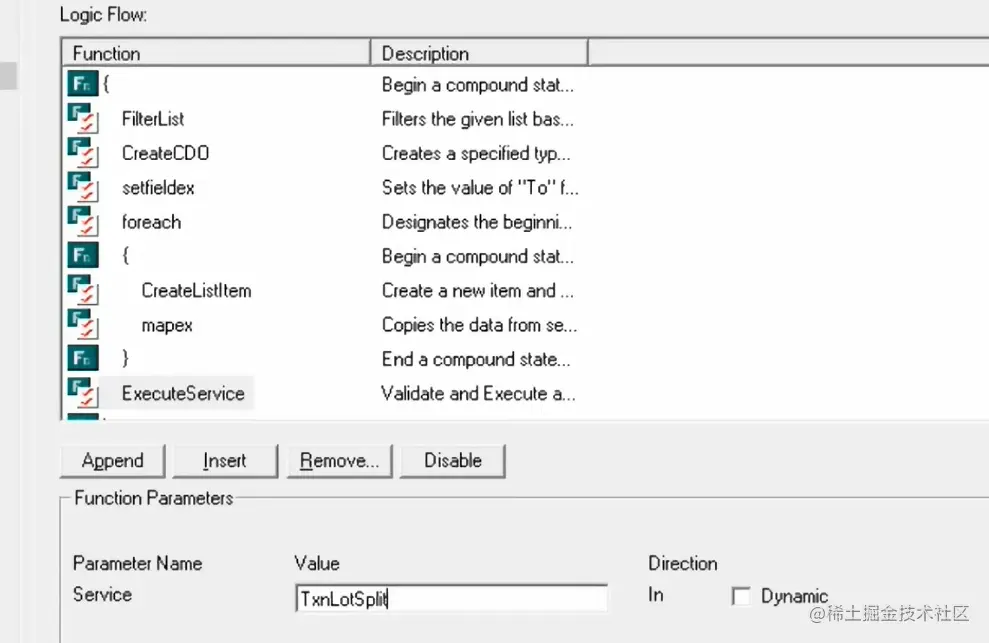Click the Fn icon of the indented open brace
Screen dimensions: 989x643
pyautogui.click(x=83, y=256)
